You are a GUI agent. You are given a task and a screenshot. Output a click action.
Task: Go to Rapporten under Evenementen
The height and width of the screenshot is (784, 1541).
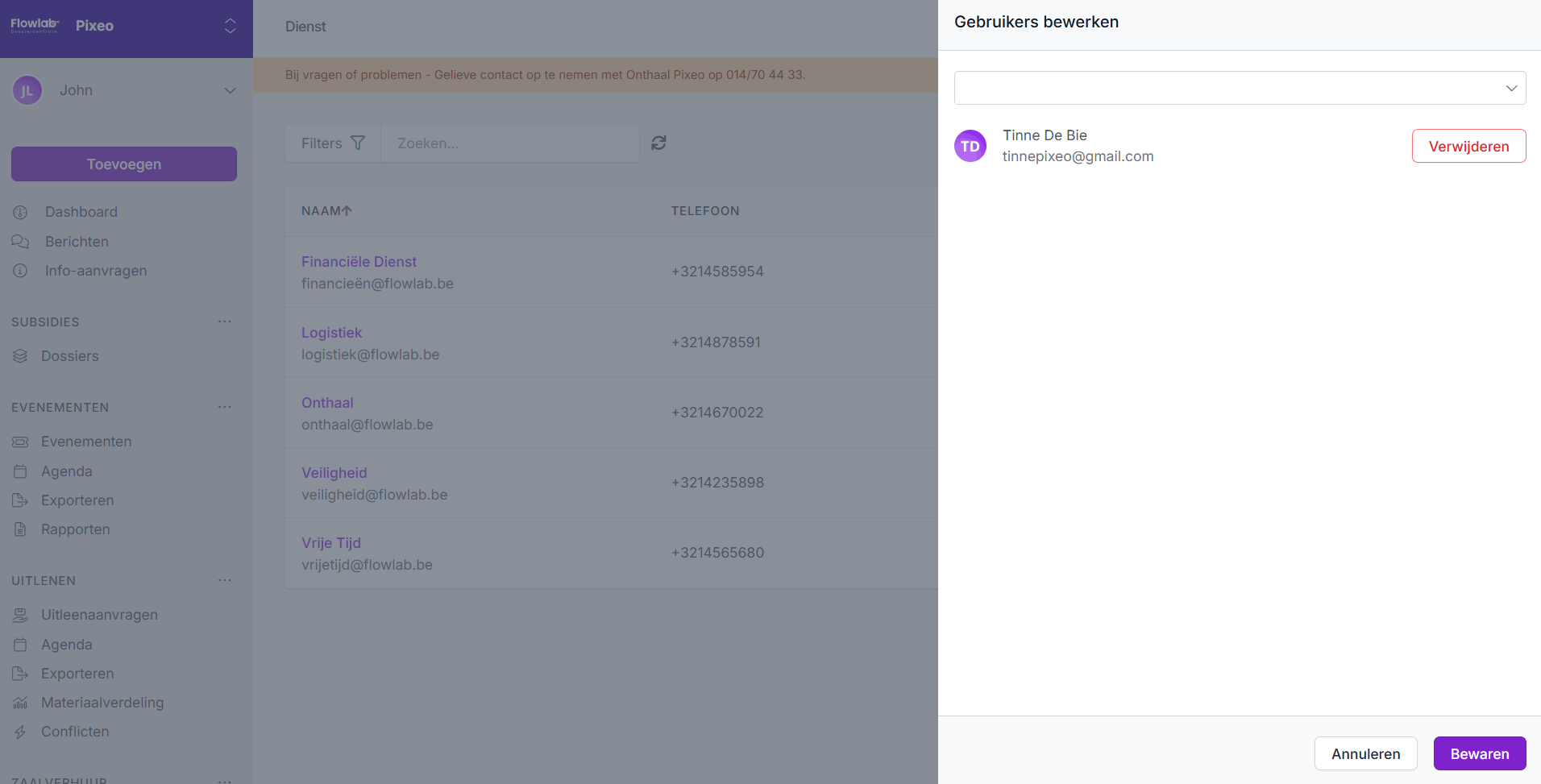(x=76, y=529)
